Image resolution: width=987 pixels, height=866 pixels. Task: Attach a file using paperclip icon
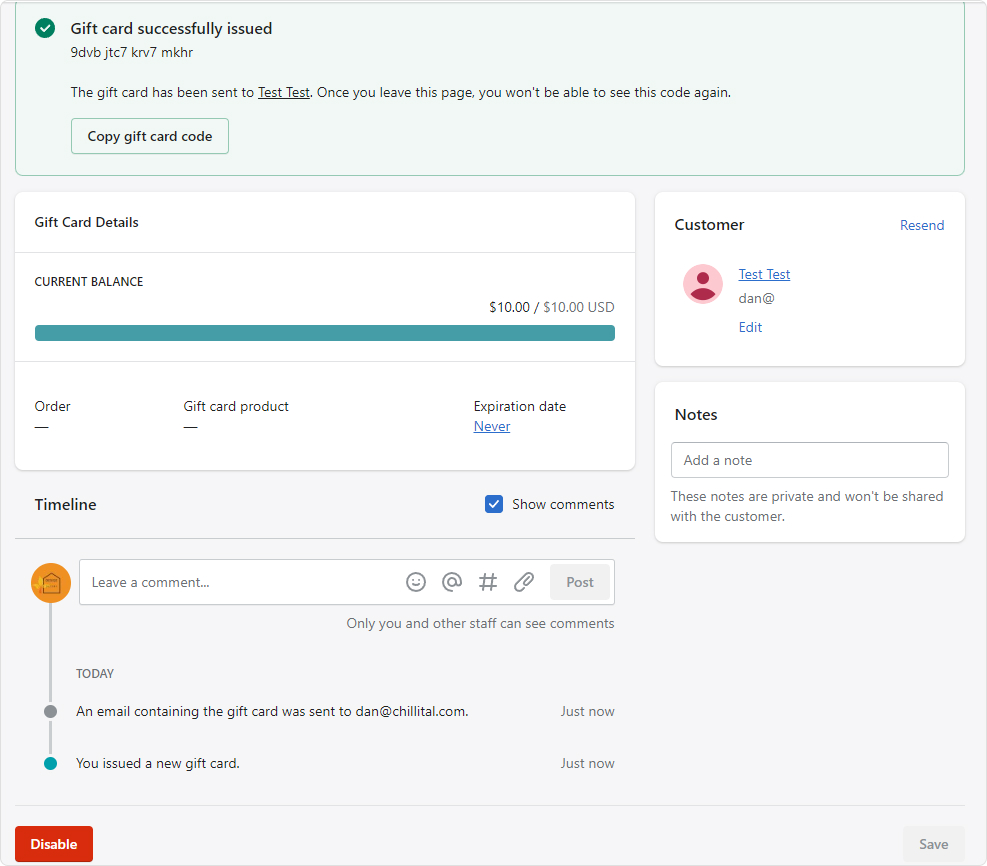pyautogui.click(x=524, y=582)
